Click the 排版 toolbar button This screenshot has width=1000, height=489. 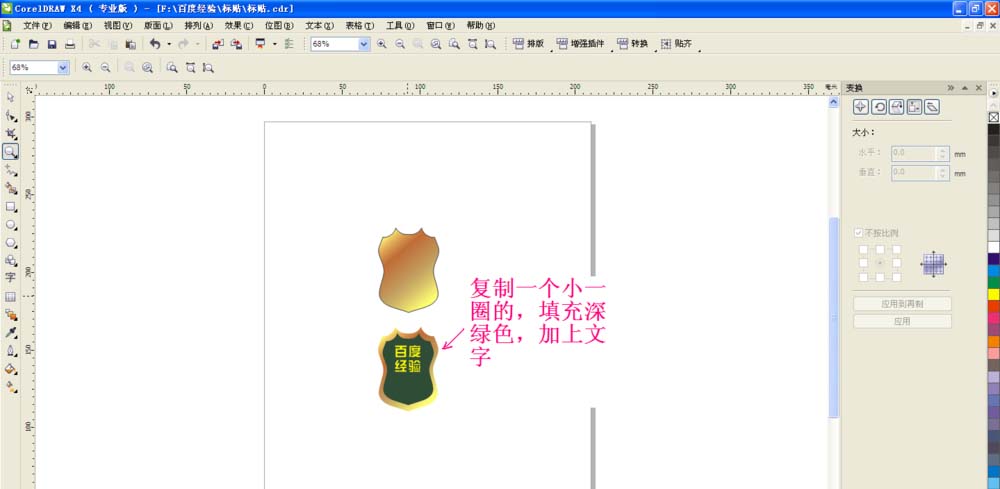click(529, 44)
